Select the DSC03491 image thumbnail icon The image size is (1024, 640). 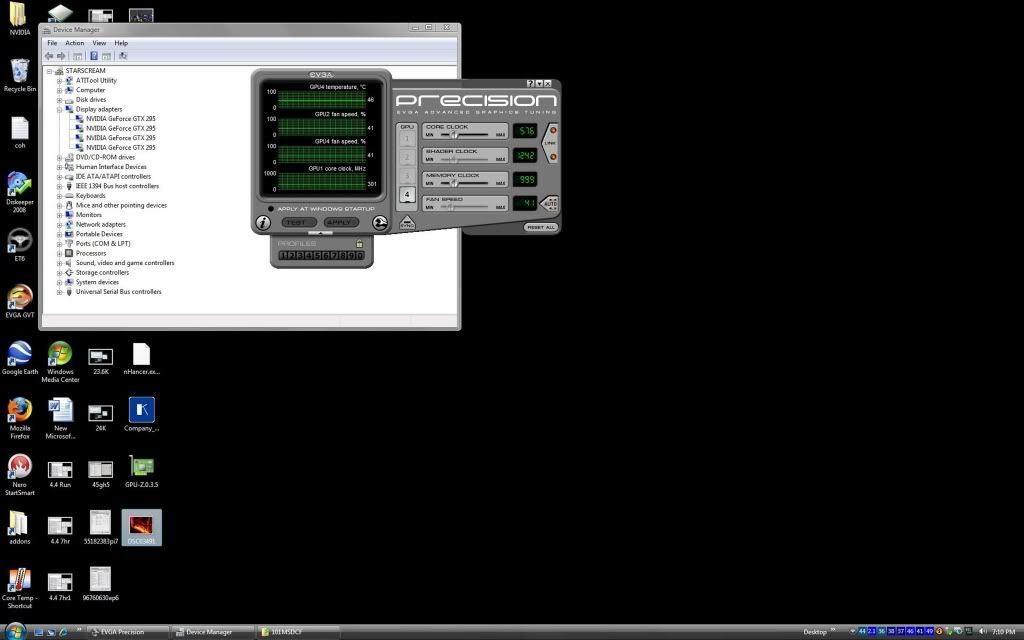pyautogui.click(x=141, y=528)
